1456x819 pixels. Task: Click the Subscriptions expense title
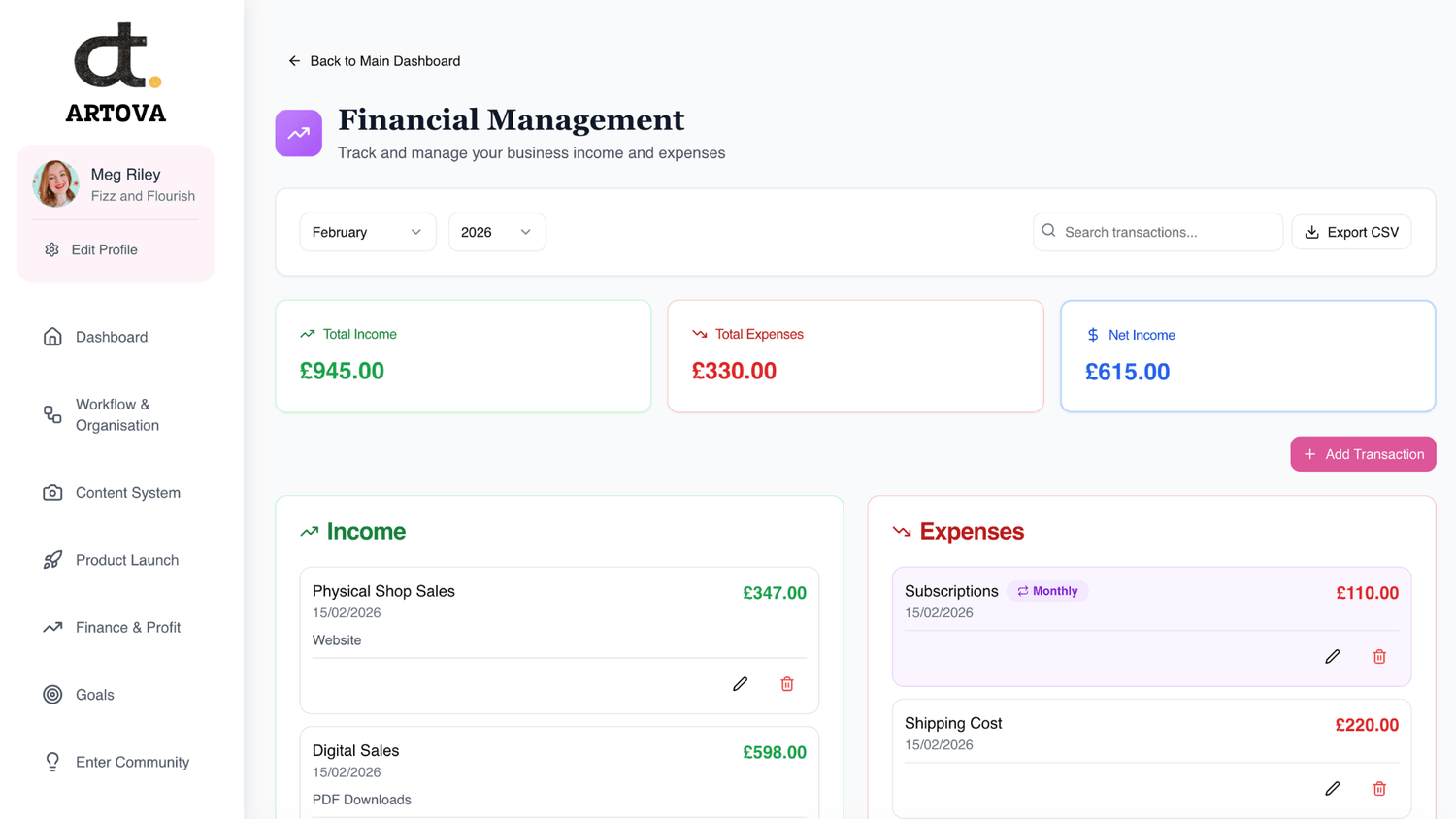951,591
